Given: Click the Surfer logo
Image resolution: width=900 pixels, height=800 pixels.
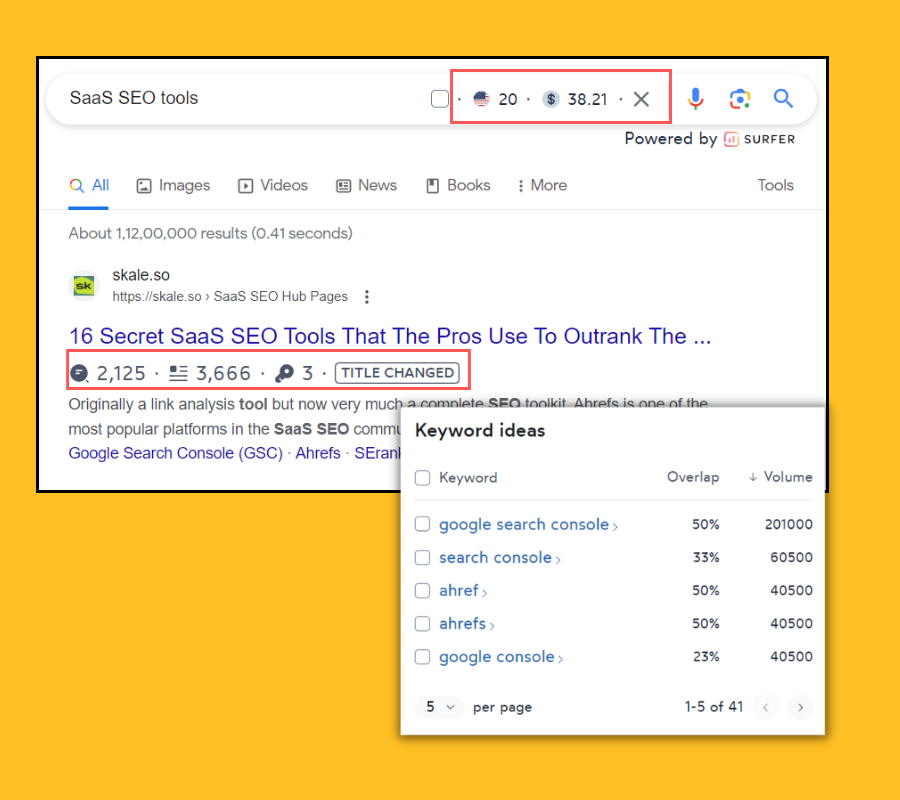Looking at the screenshot, I should point(759,139).
